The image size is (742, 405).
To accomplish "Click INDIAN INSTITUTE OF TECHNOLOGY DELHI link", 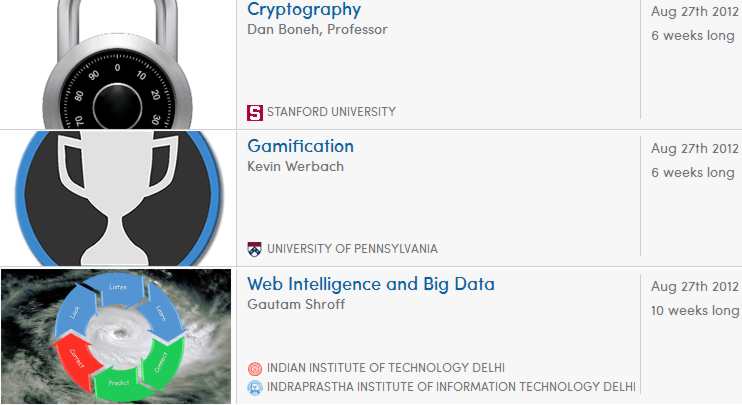I will coord(386,368).
